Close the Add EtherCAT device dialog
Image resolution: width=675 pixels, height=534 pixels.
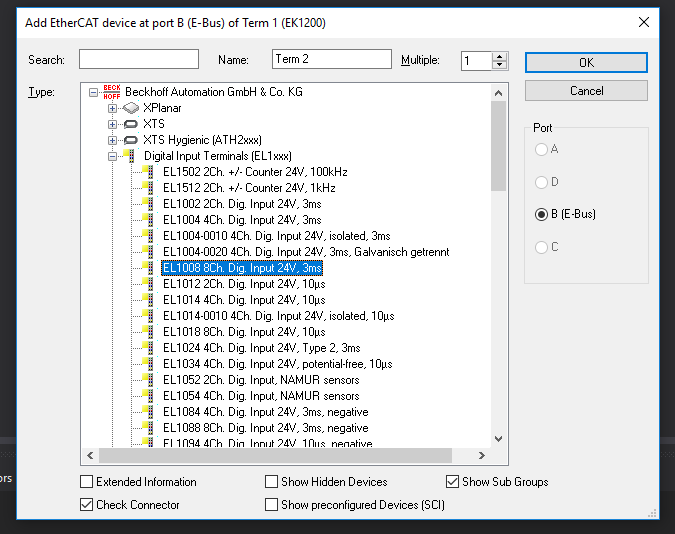tap(644, 22)
